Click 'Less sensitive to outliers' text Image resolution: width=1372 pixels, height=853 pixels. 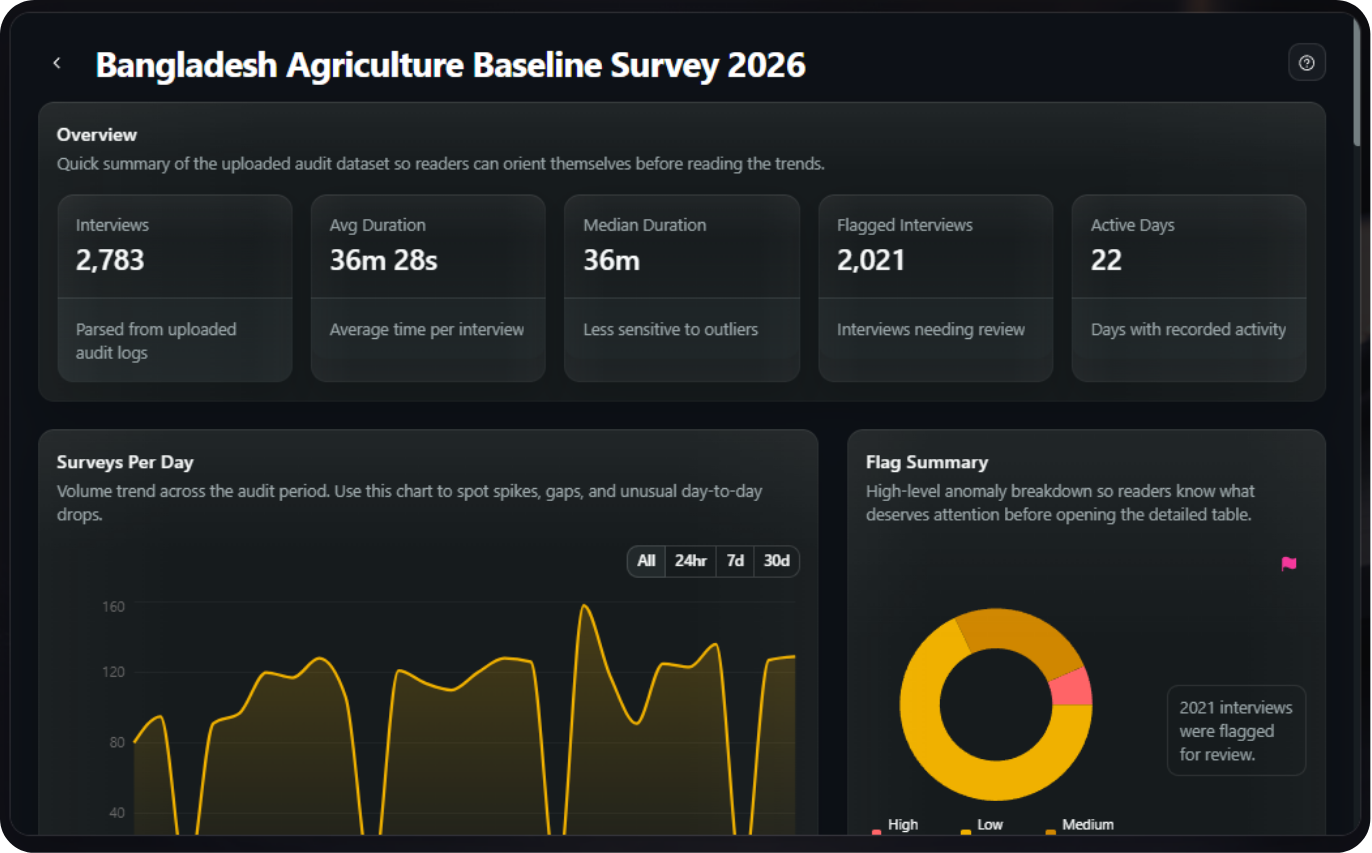(671, 329)
